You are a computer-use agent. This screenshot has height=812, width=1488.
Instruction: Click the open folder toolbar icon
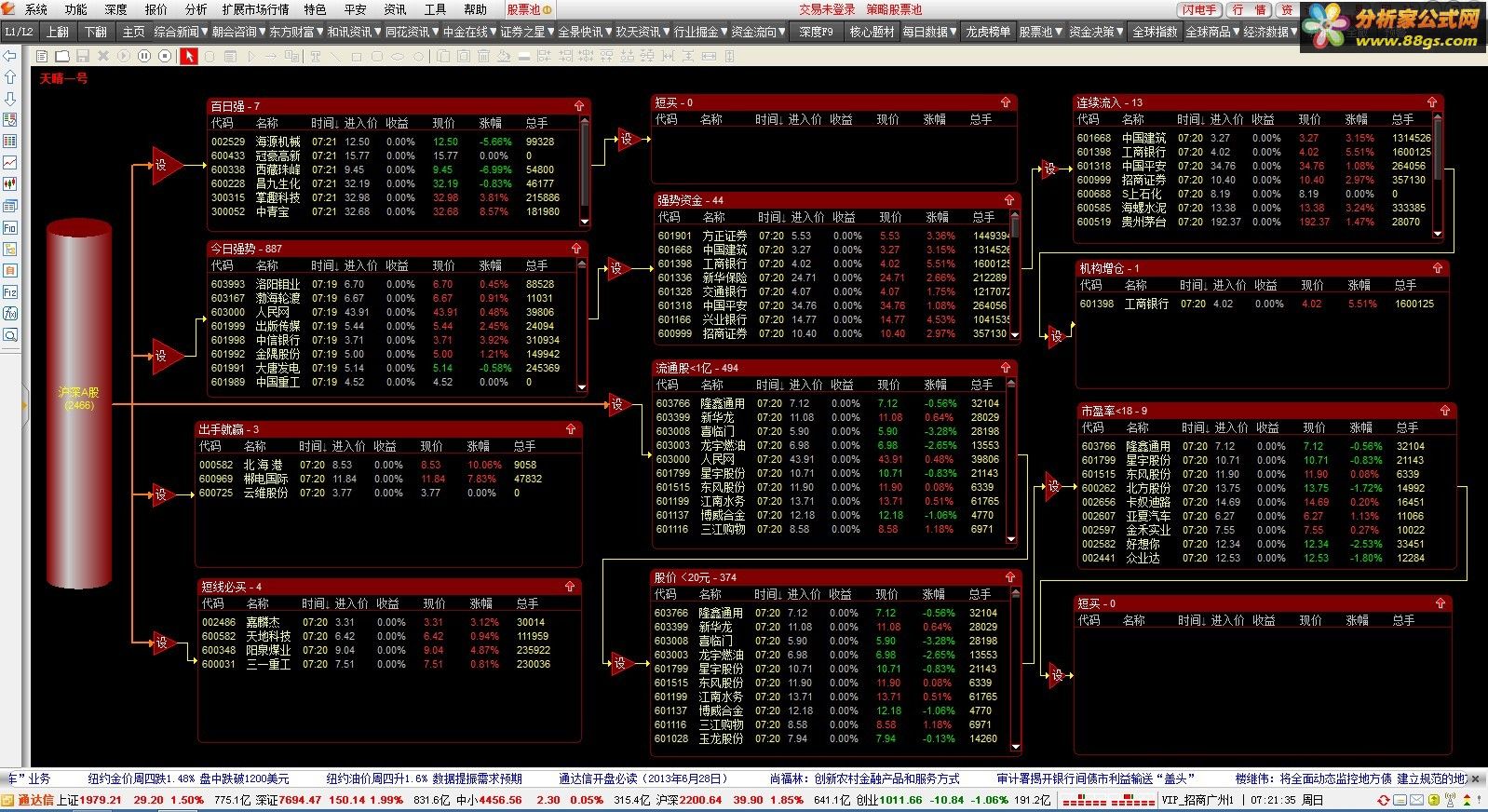62,56
